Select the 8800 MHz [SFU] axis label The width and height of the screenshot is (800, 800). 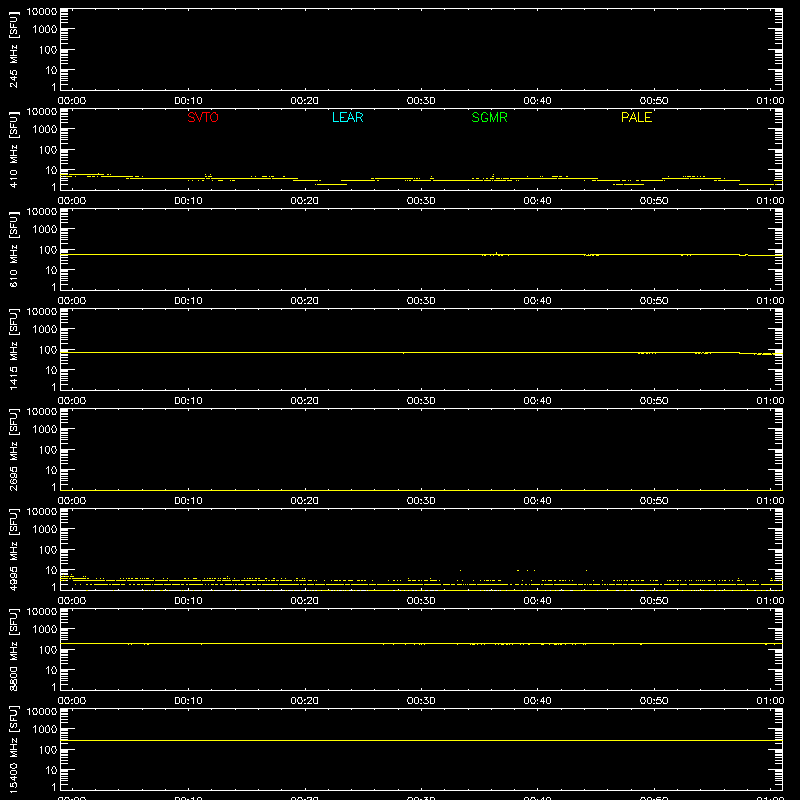[x=13, y=649]
